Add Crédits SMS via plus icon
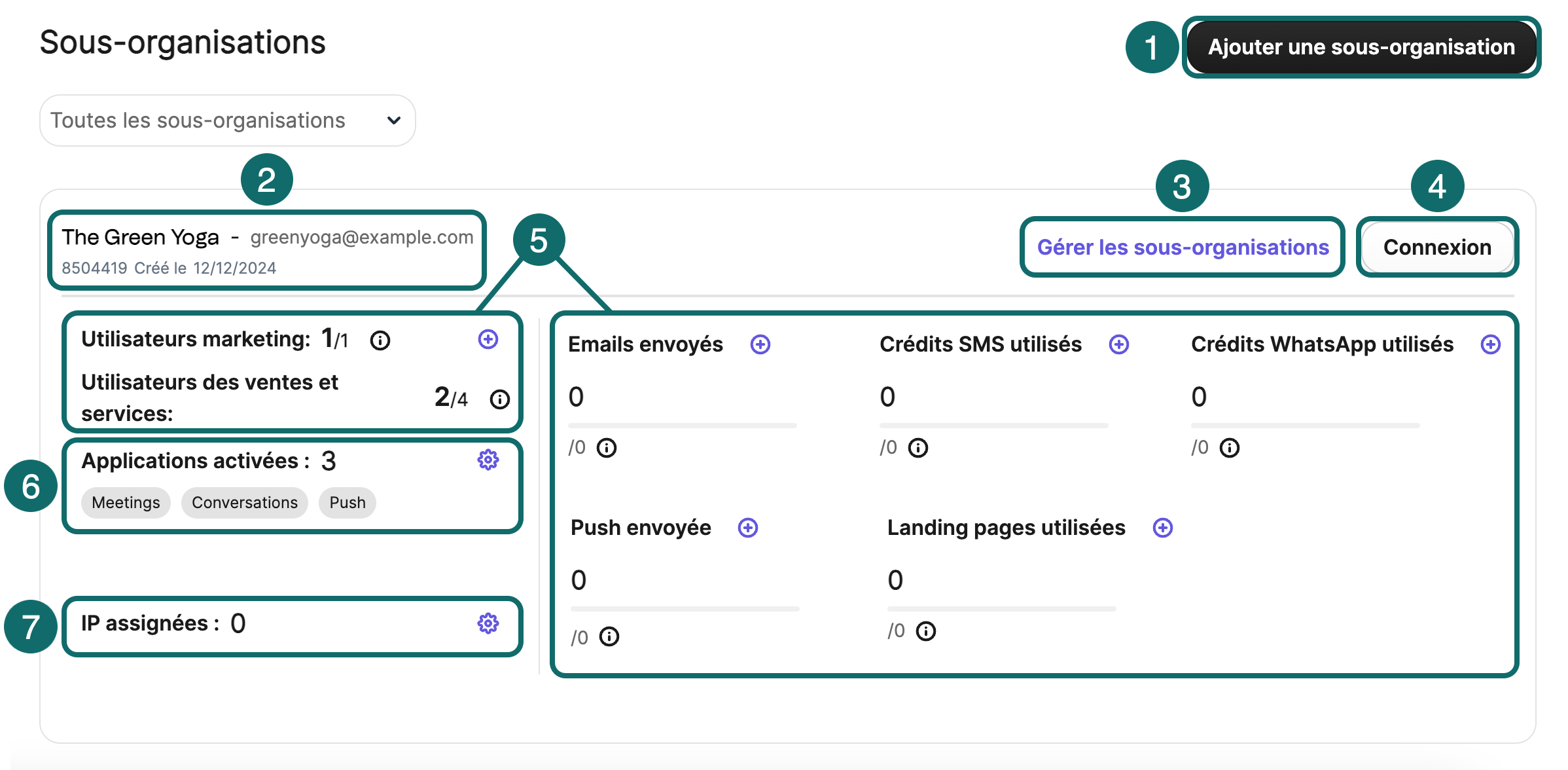This screenshot has height=770, width=1568. click(x=1119, y=344)
